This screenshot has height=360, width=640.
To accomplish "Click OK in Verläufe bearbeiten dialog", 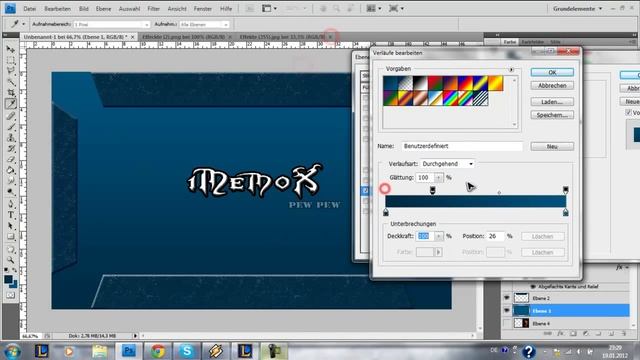I will (x=552, y=72).
